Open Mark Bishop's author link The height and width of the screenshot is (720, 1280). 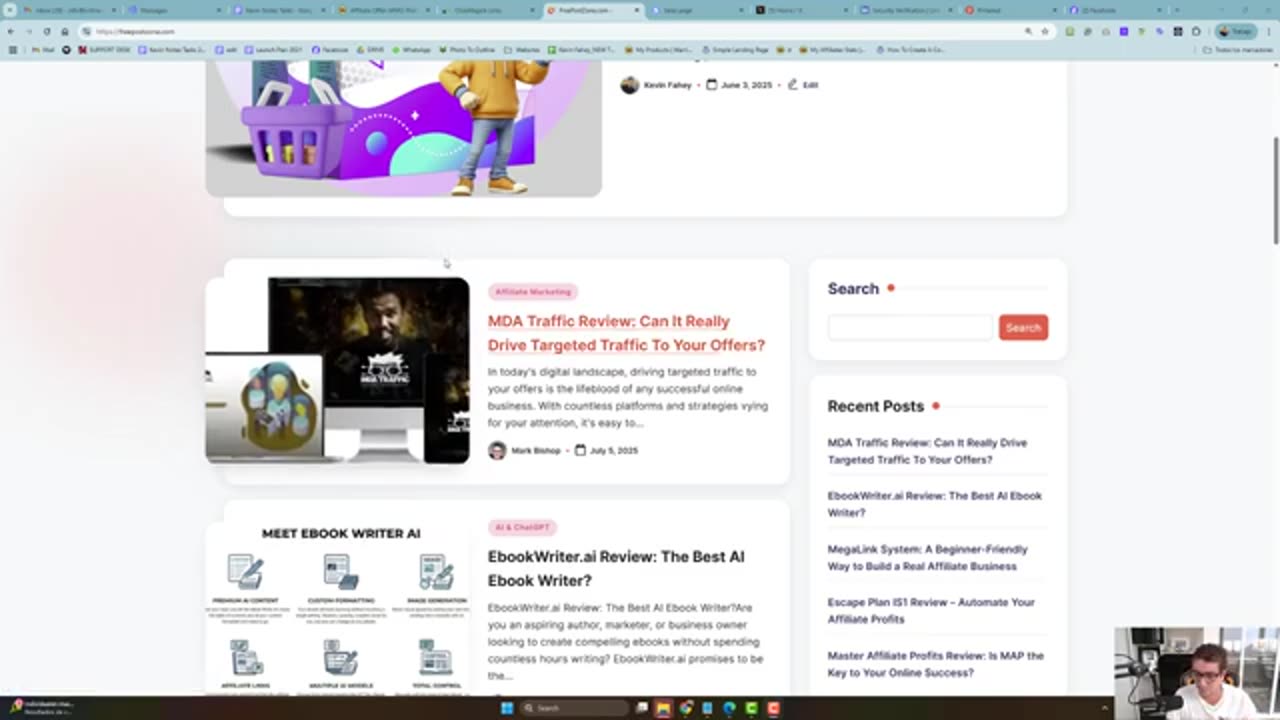(x=536, y=450)
